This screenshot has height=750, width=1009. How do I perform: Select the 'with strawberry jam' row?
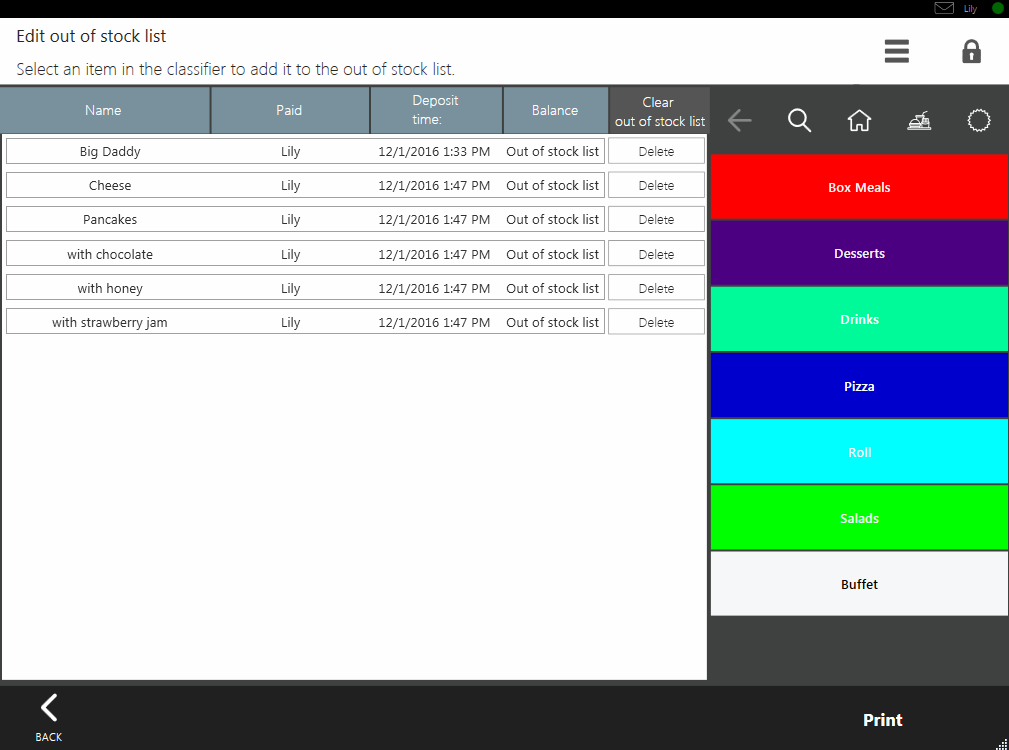110,323
